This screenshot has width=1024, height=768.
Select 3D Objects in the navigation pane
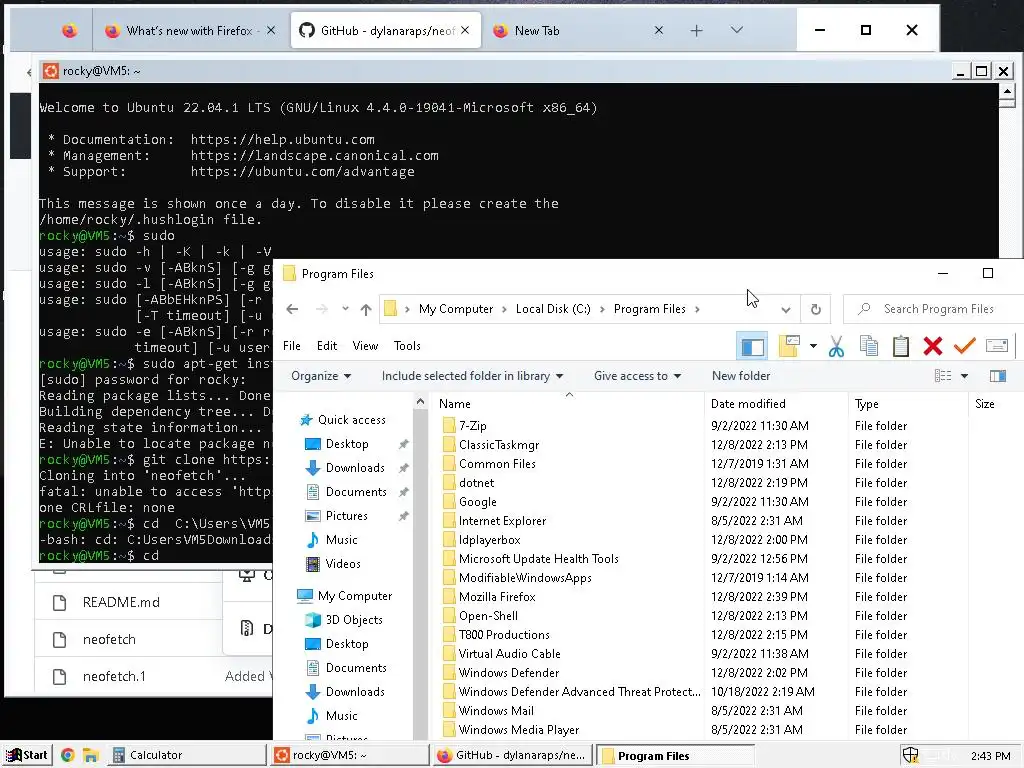click(353, 620)
